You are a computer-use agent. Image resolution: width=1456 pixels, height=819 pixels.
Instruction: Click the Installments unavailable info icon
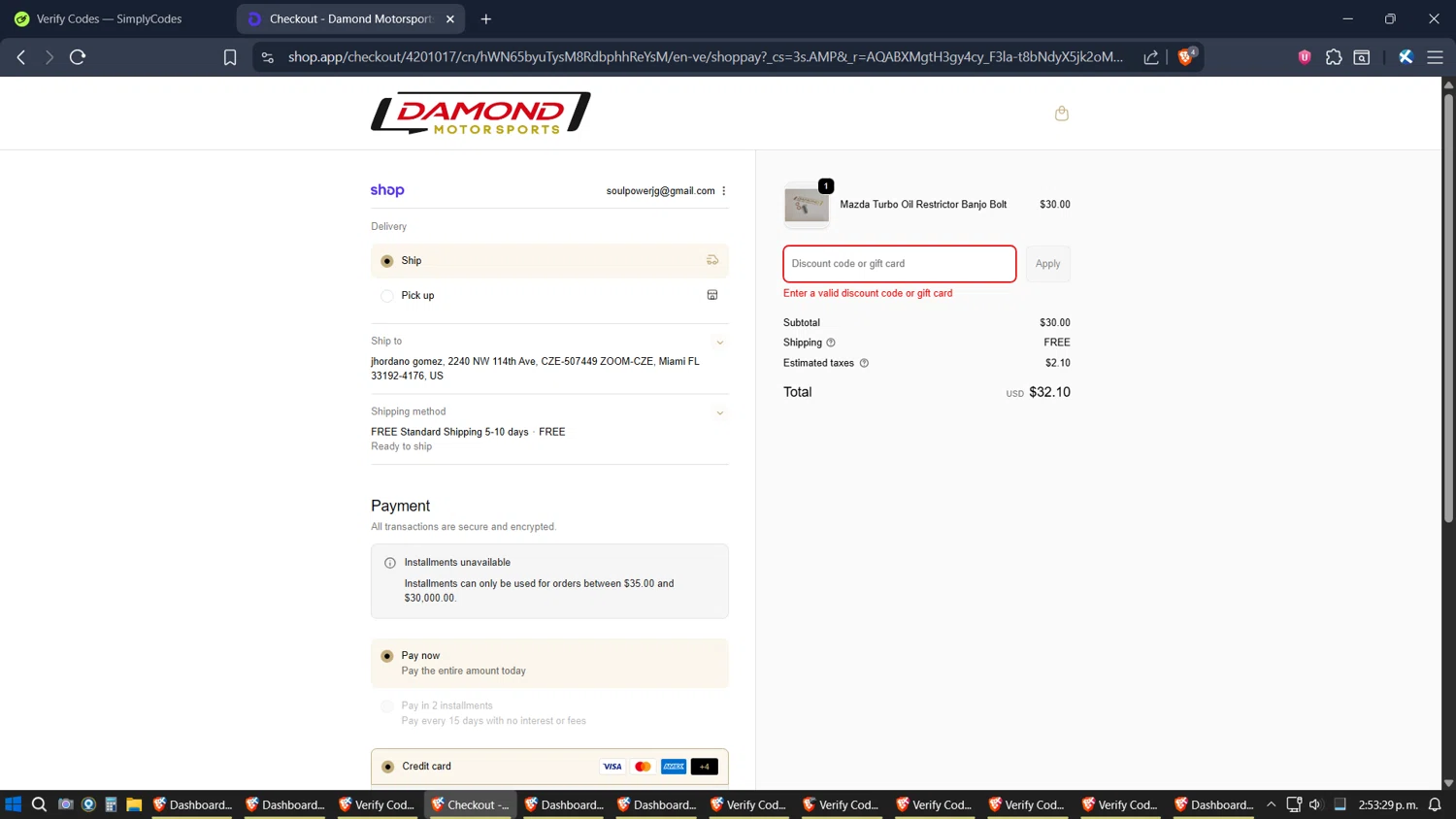pos(390,563)
